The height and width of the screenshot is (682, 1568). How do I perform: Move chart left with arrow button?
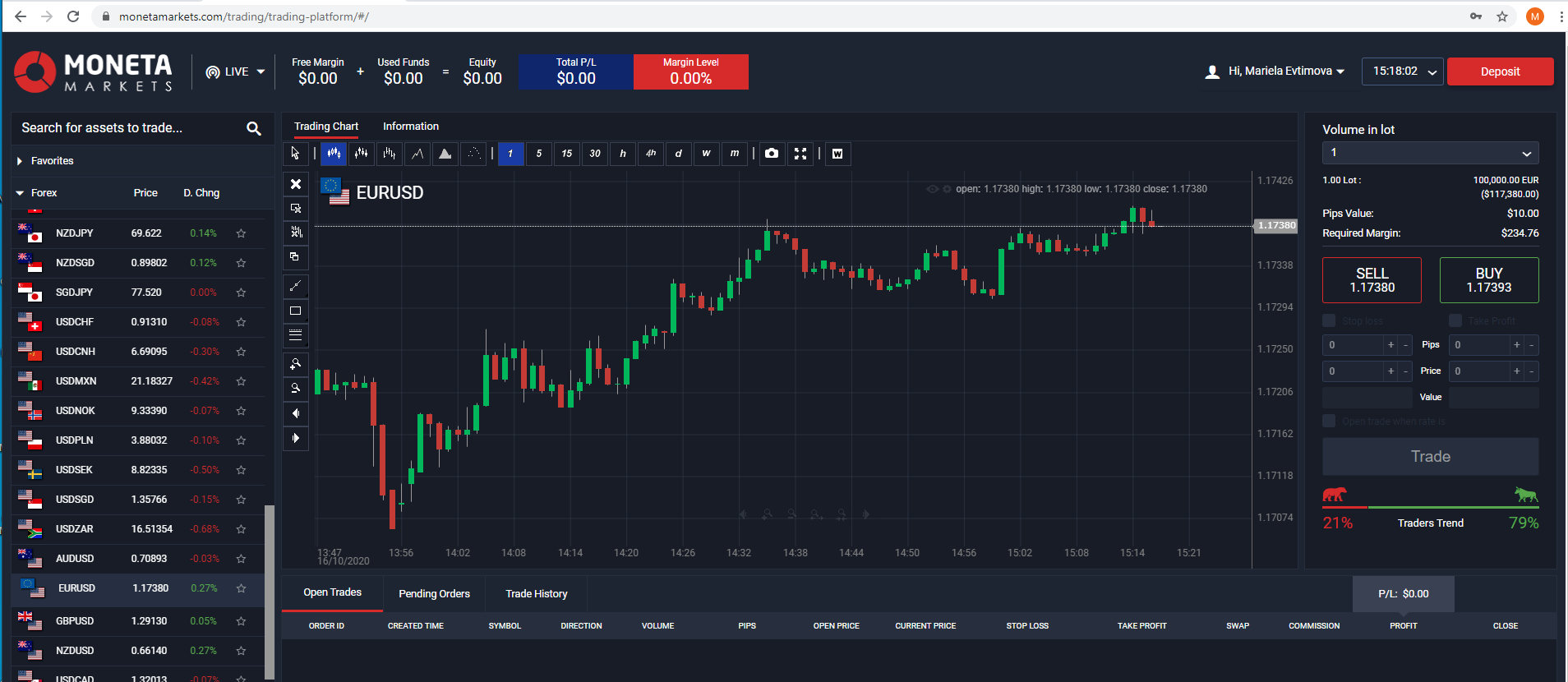296,413
